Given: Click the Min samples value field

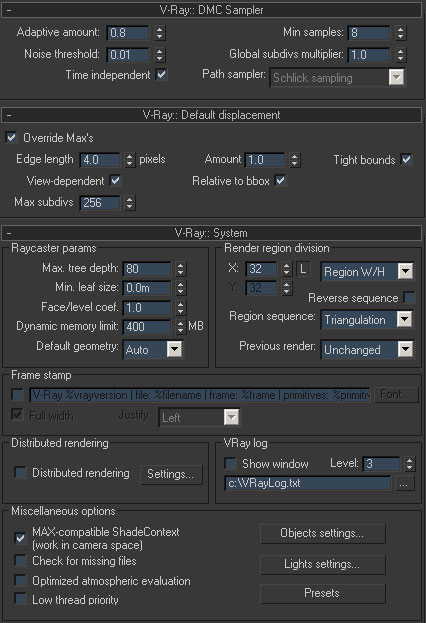Looking at the screenshot, I should [x=369, y=33].
